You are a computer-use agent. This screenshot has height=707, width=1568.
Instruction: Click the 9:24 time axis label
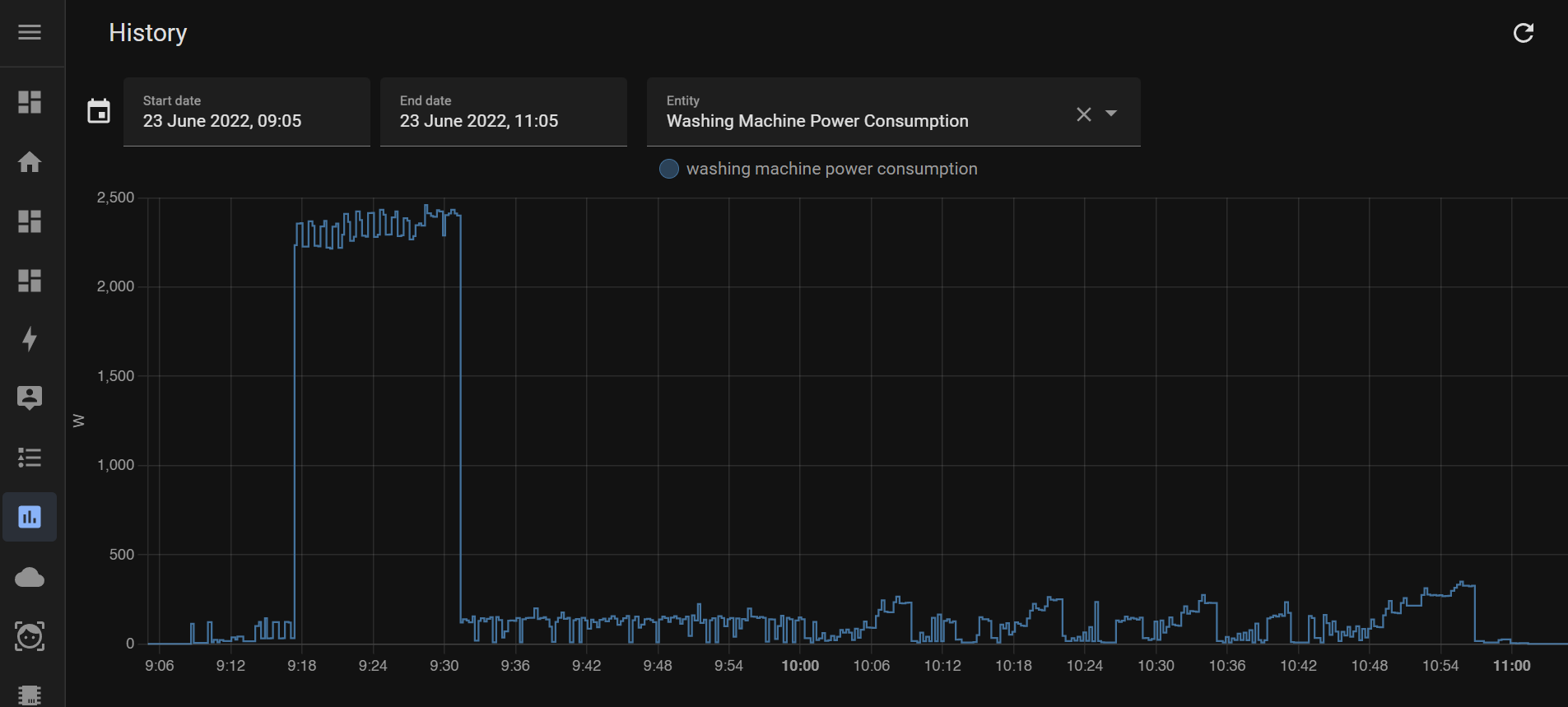click(373, 666)
